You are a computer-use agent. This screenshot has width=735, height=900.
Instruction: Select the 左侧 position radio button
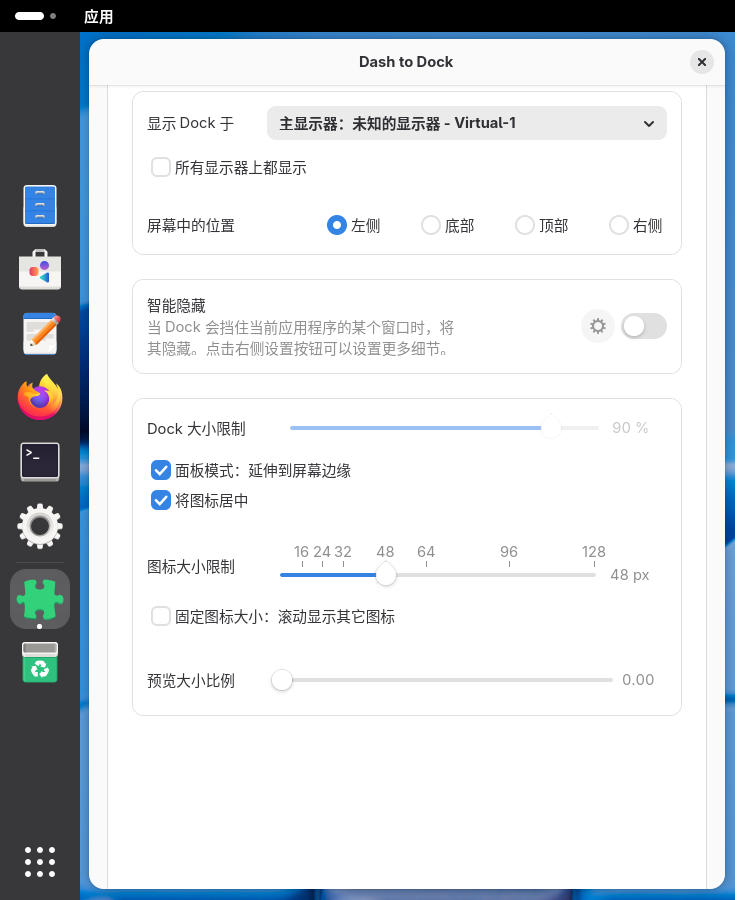pos(337,226)
